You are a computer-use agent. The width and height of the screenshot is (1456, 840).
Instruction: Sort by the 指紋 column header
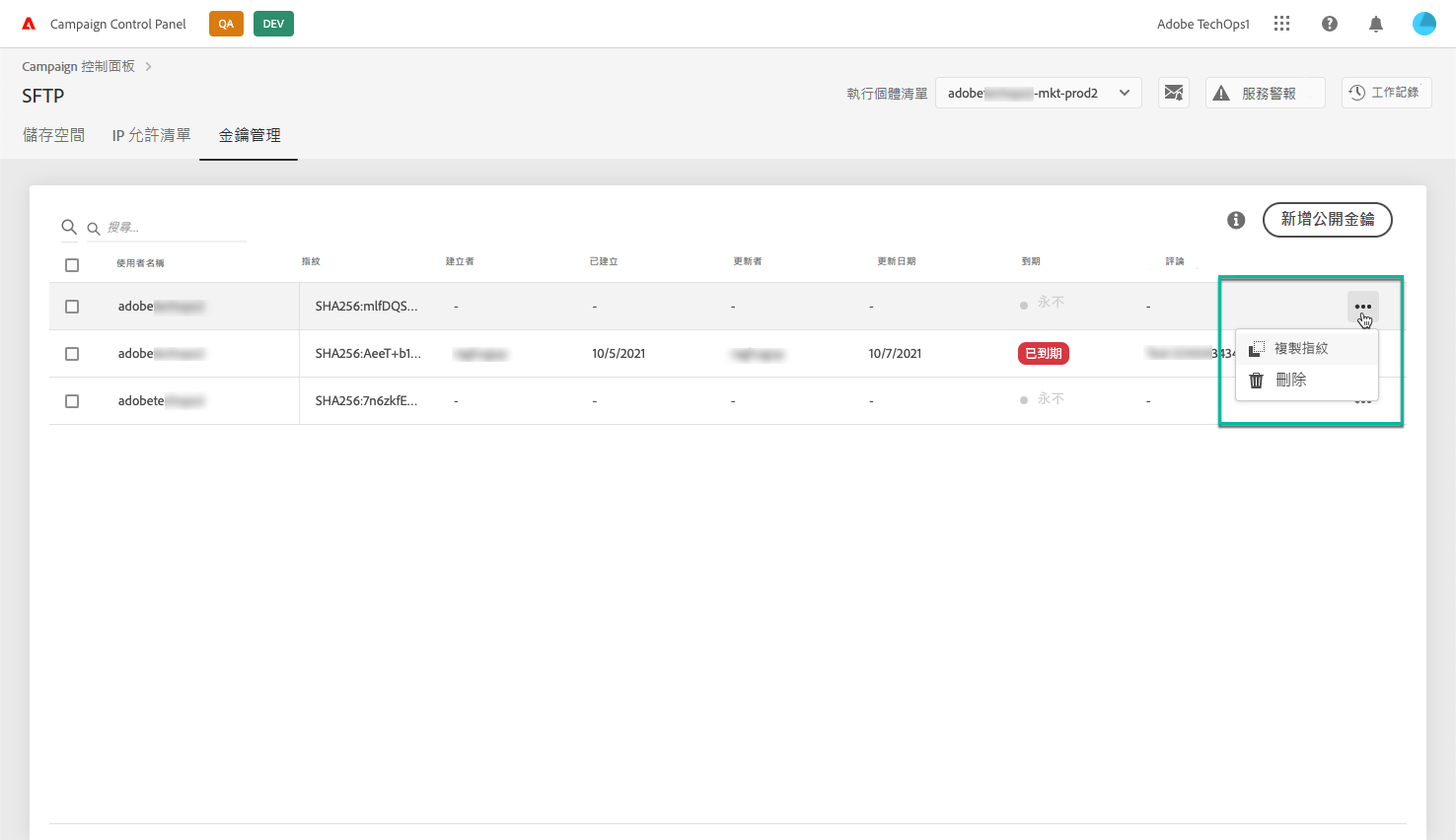pyautogui.click(x=311, y=261)
